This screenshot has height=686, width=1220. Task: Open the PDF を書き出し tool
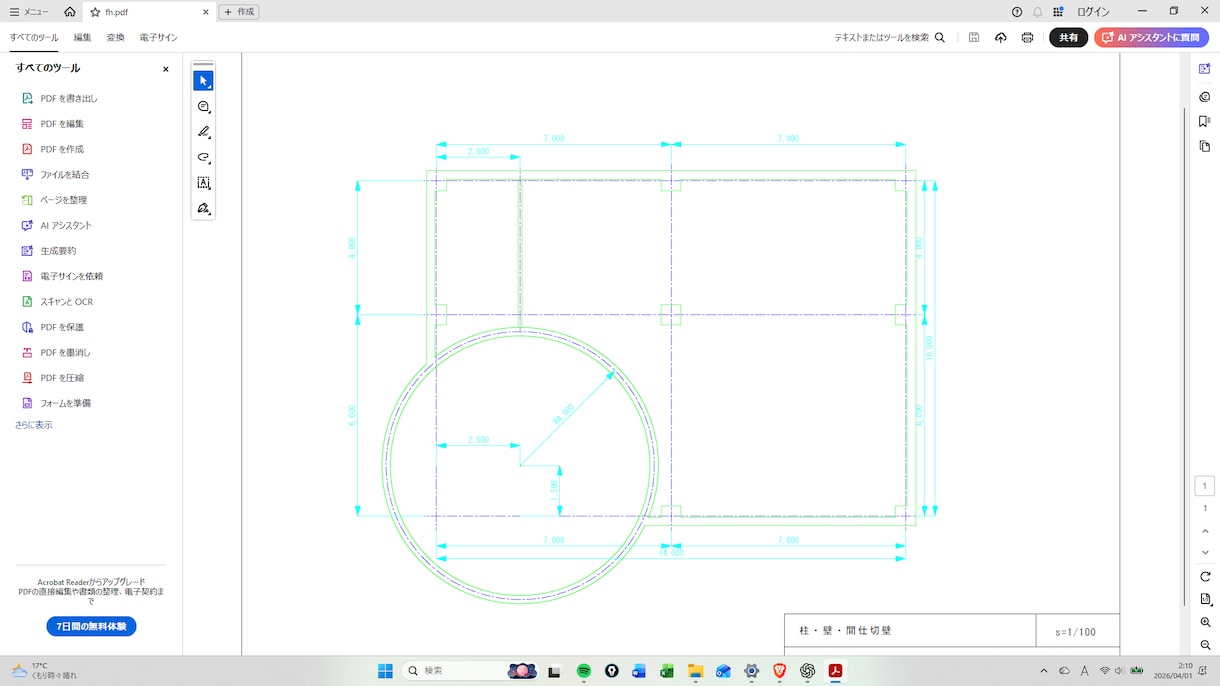tap(60, 98)
